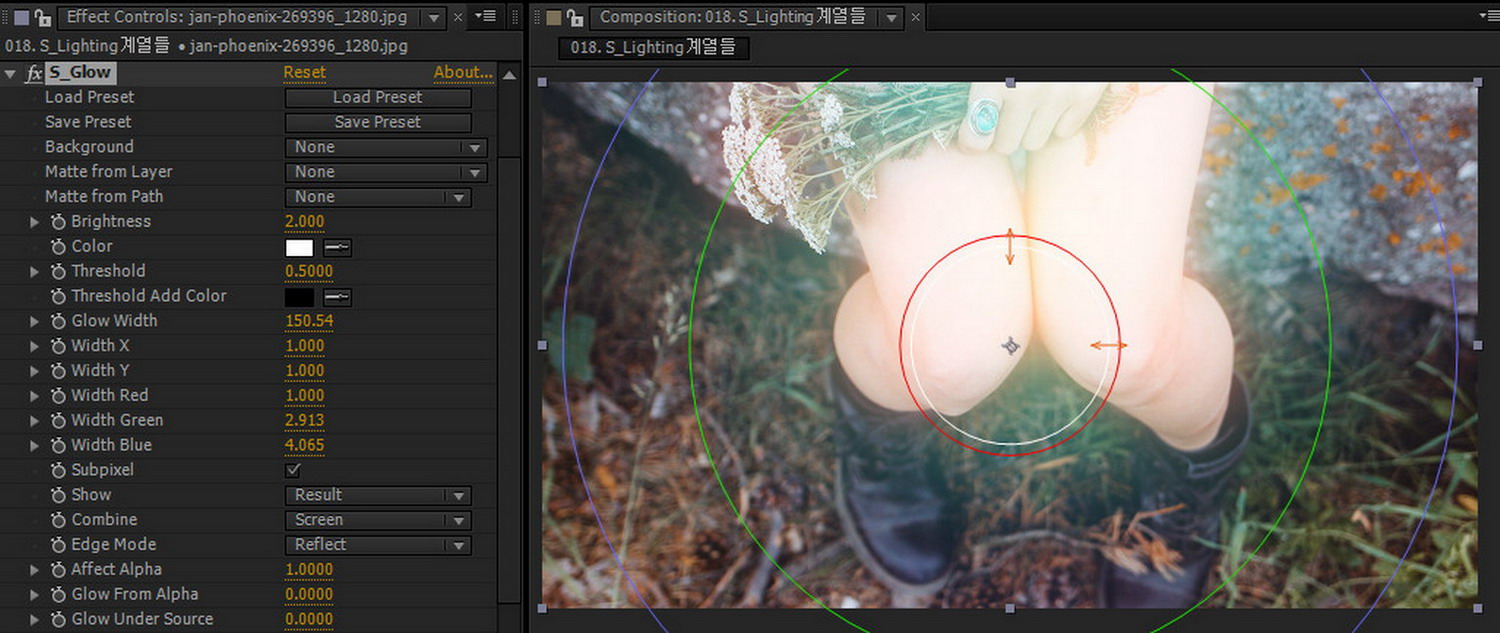The width and height of the screenshot is (1500, 633).
Task: Toggle the Width Red stopwatch
Action: tap(58, 396)
